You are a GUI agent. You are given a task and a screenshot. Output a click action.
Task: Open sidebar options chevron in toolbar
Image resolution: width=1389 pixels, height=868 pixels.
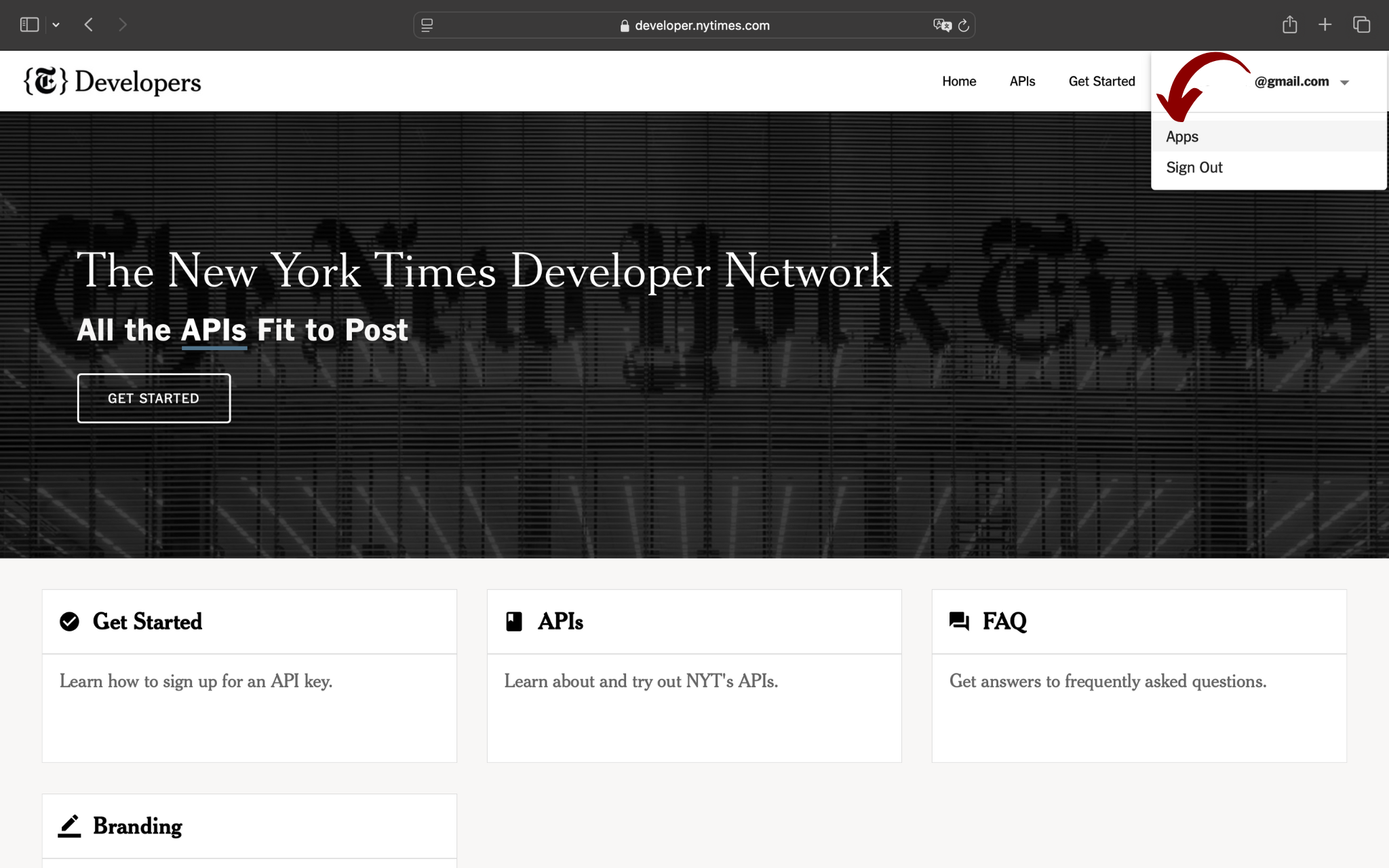56,25
